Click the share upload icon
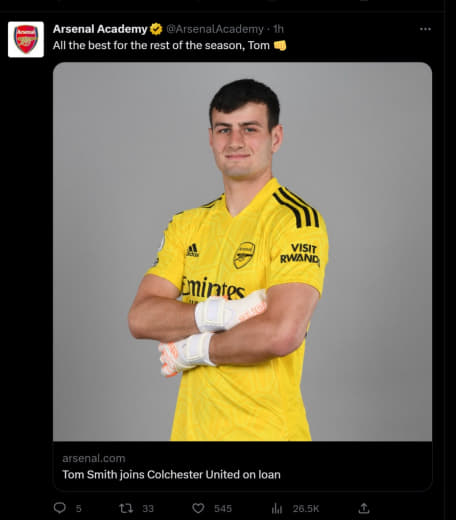The width and height of the screenshot is (456, 520). [x=364, y=508]
